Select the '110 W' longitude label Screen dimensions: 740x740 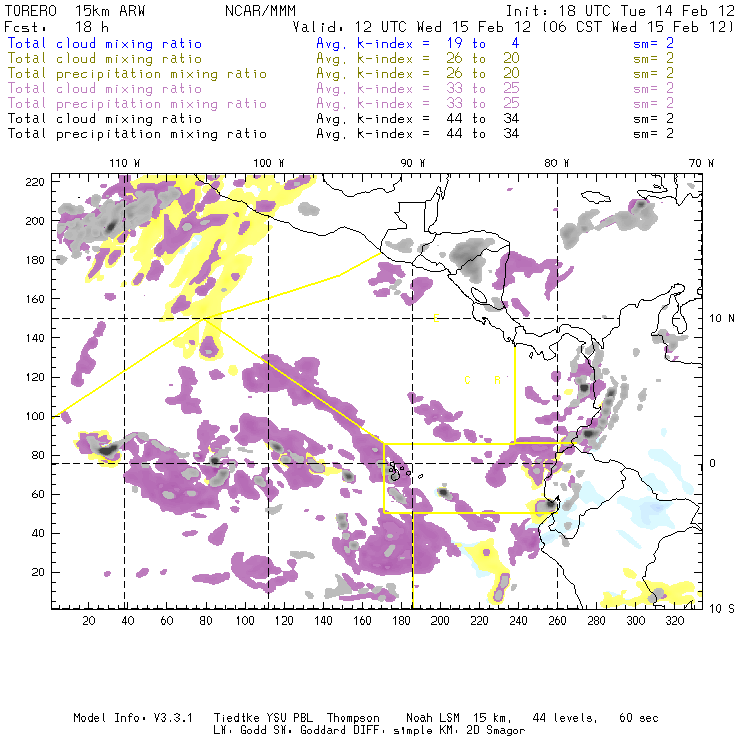pos(125,163)
